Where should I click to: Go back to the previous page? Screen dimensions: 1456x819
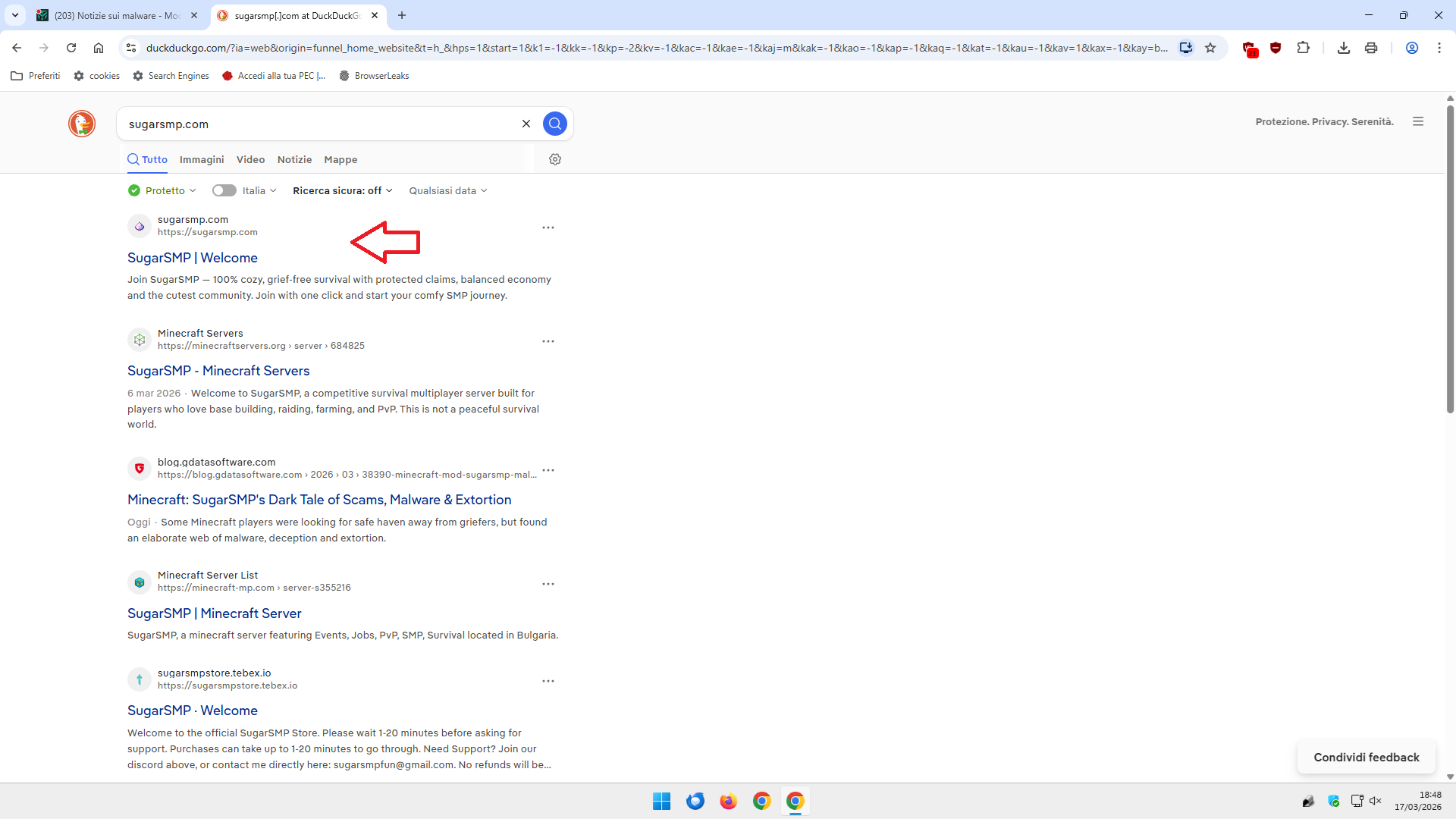click(17, 48)
